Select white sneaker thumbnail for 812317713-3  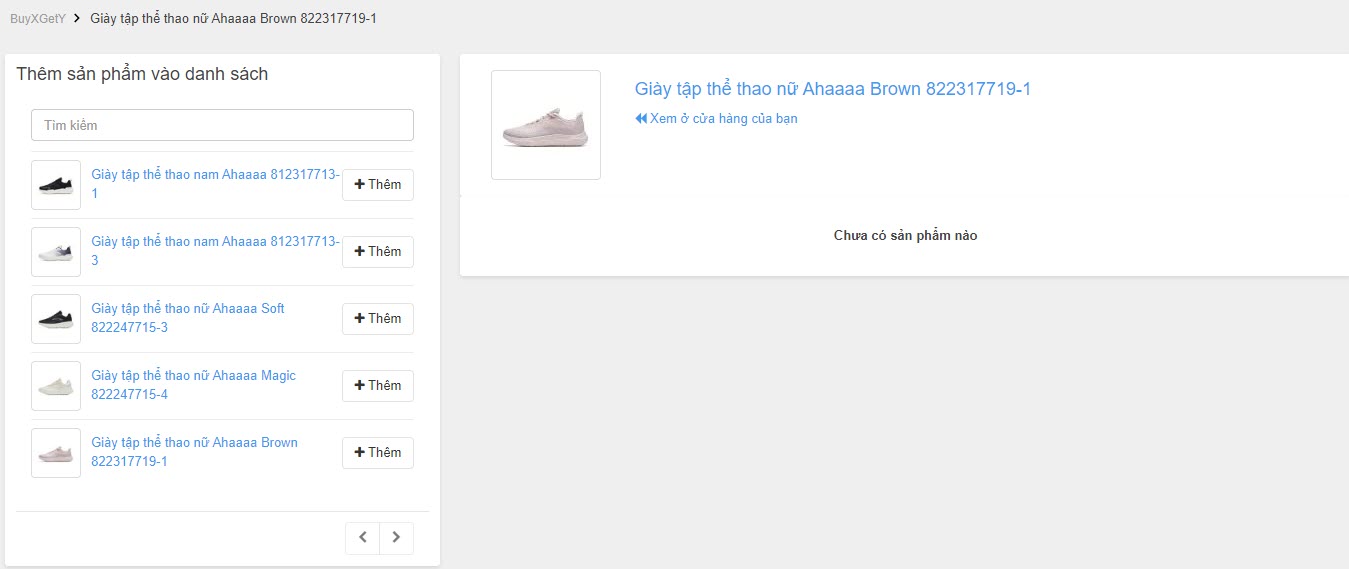(56, 252)
